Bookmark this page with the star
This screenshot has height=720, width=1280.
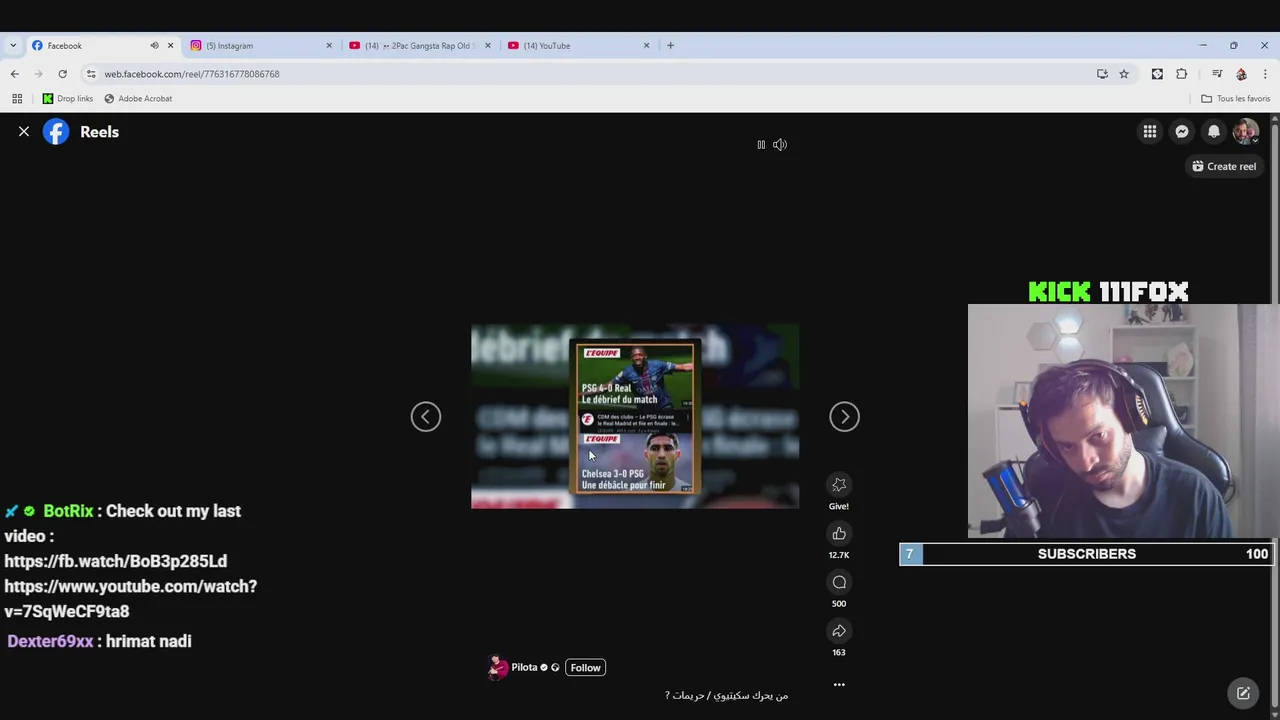click(1124, 74)
